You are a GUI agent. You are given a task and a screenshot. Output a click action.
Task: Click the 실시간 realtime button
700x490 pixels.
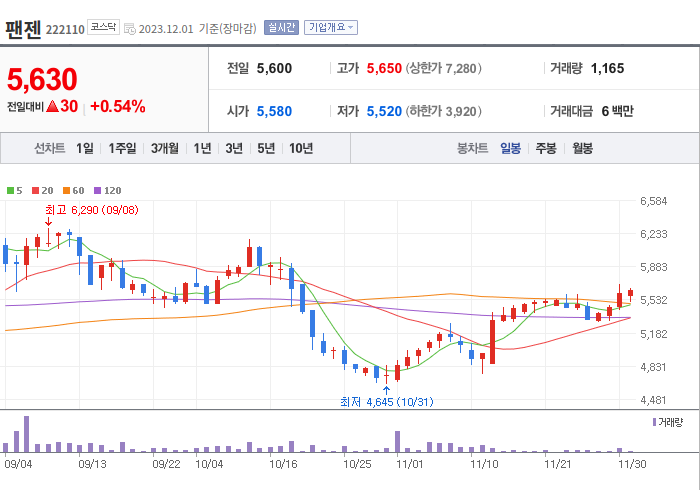(281, 28)
